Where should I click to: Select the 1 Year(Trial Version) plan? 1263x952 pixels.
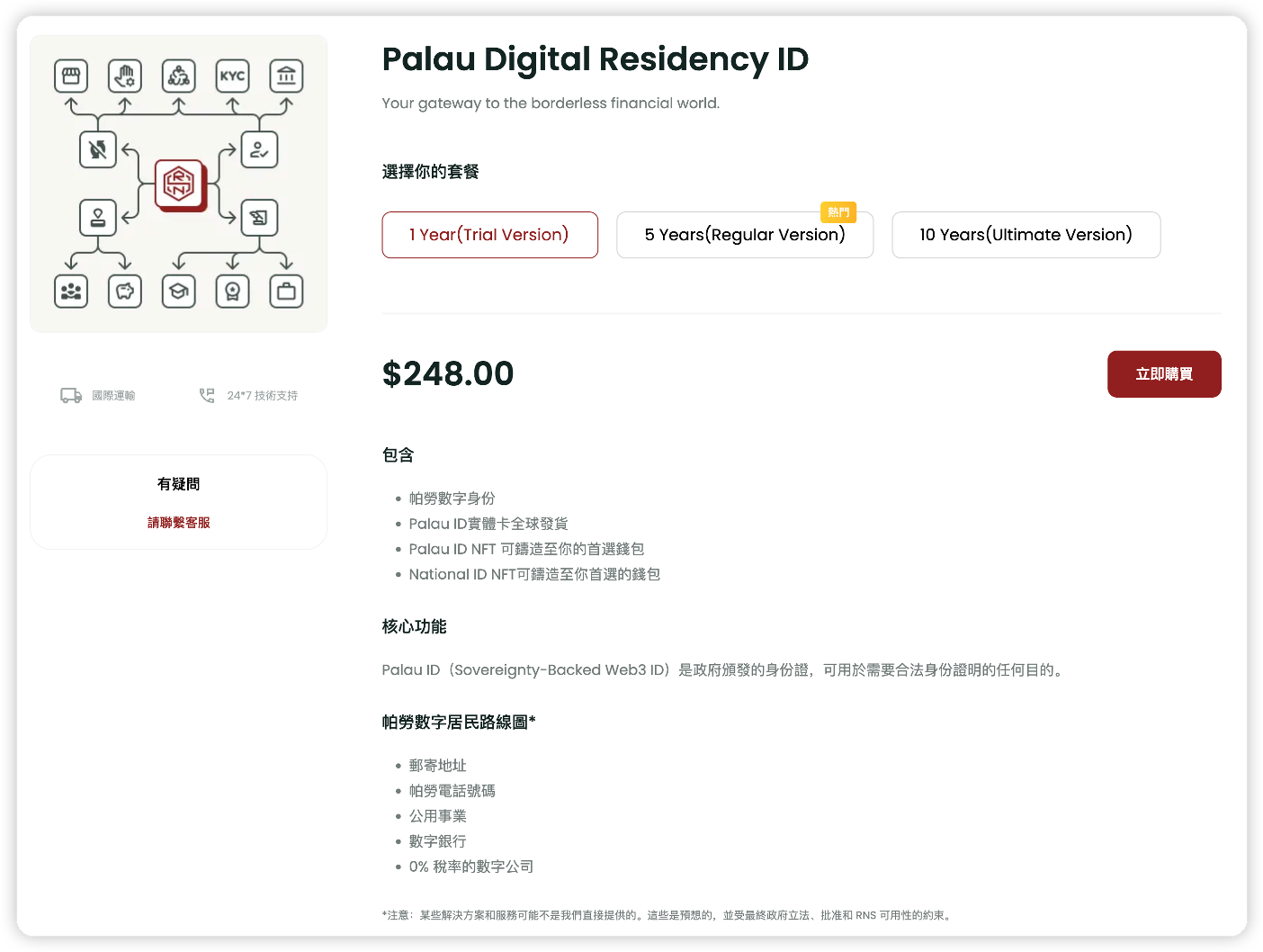(489, 235)
